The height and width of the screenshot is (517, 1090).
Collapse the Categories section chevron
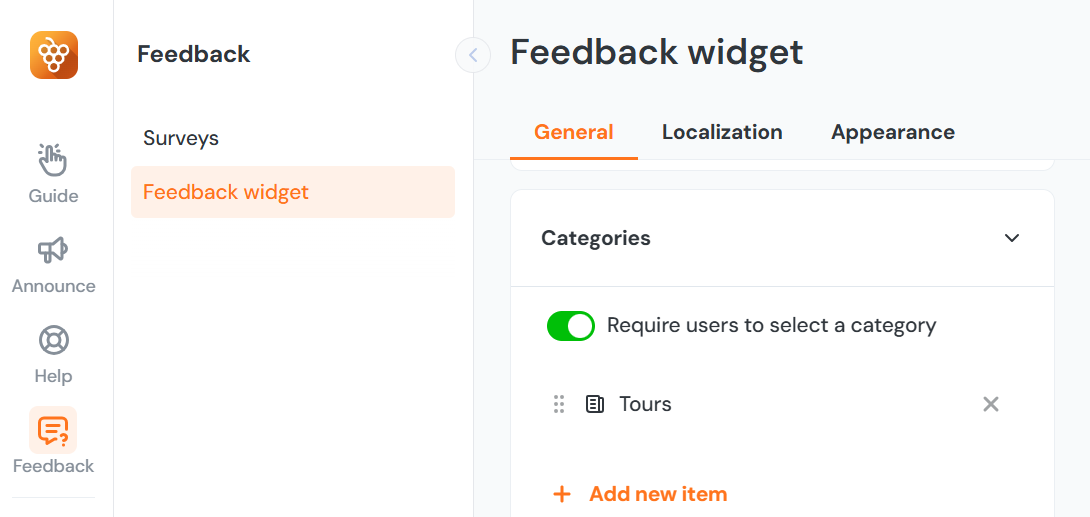pyautogui.click(x=1012, y=238)
